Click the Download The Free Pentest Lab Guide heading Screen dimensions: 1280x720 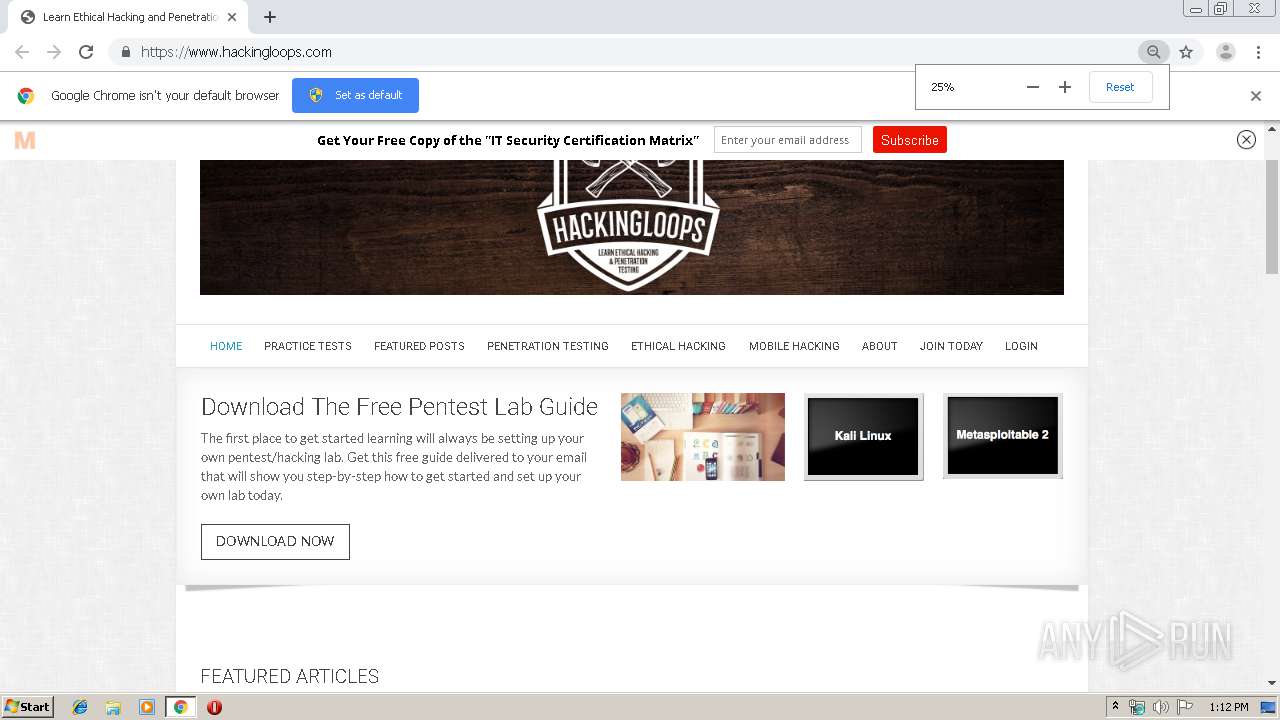point(399,407)
